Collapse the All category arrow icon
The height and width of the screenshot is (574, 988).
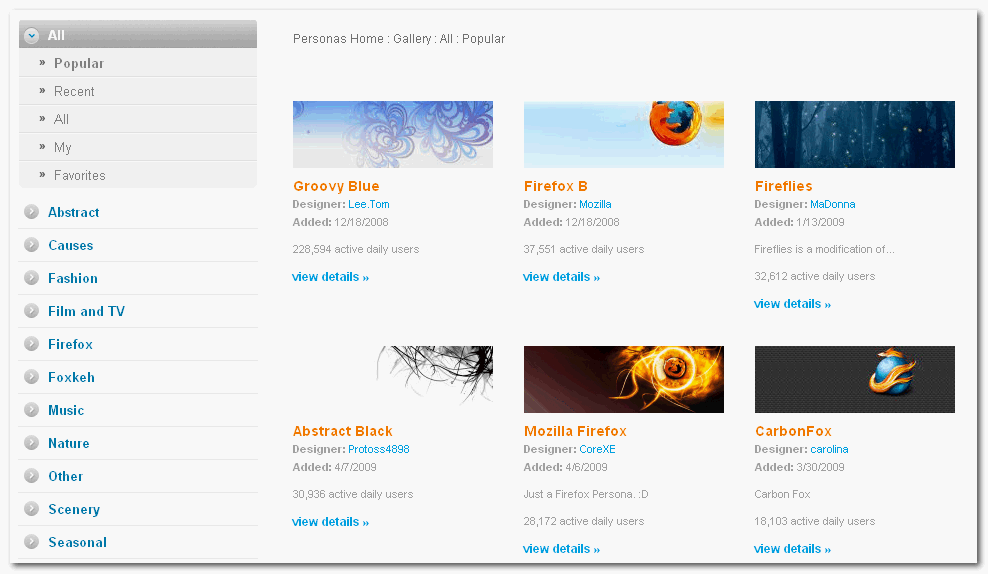pyautogui.click(x=32, y=35)
